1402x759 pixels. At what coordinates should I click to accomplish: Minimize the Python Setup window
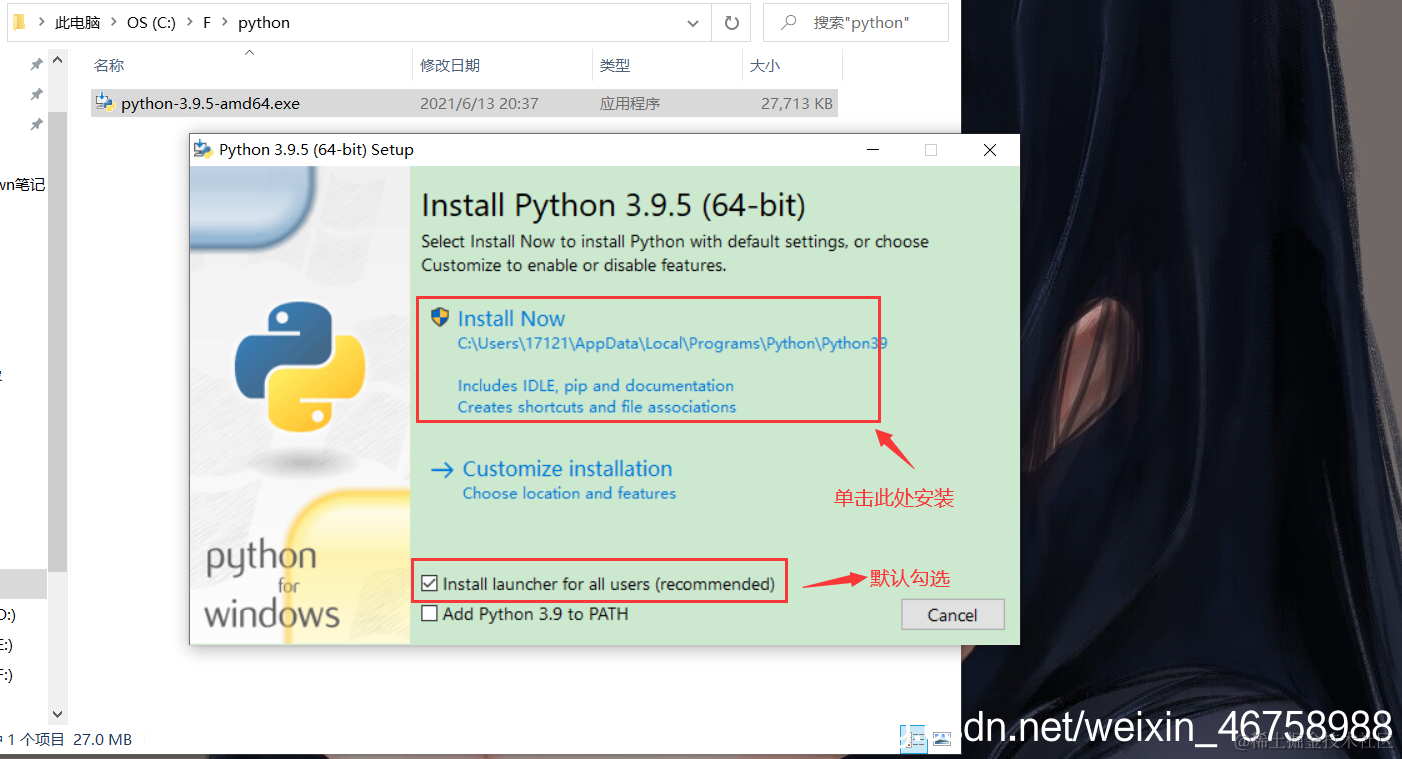point(872,150)
